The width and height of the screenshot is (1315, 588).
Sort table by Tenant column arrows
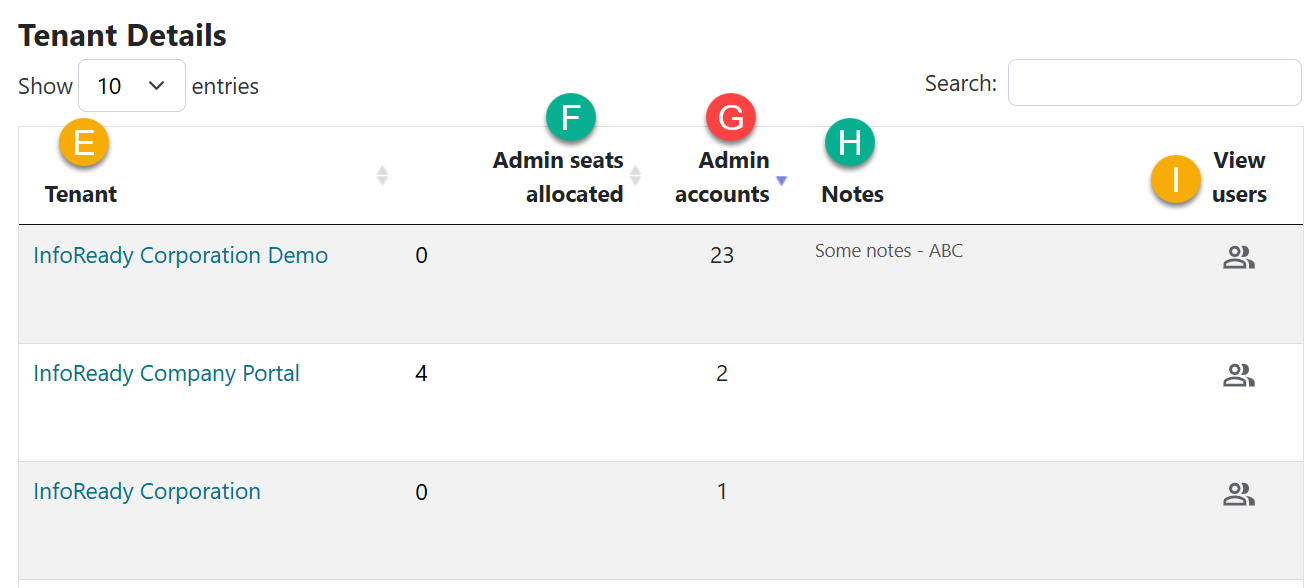point(382,176)
